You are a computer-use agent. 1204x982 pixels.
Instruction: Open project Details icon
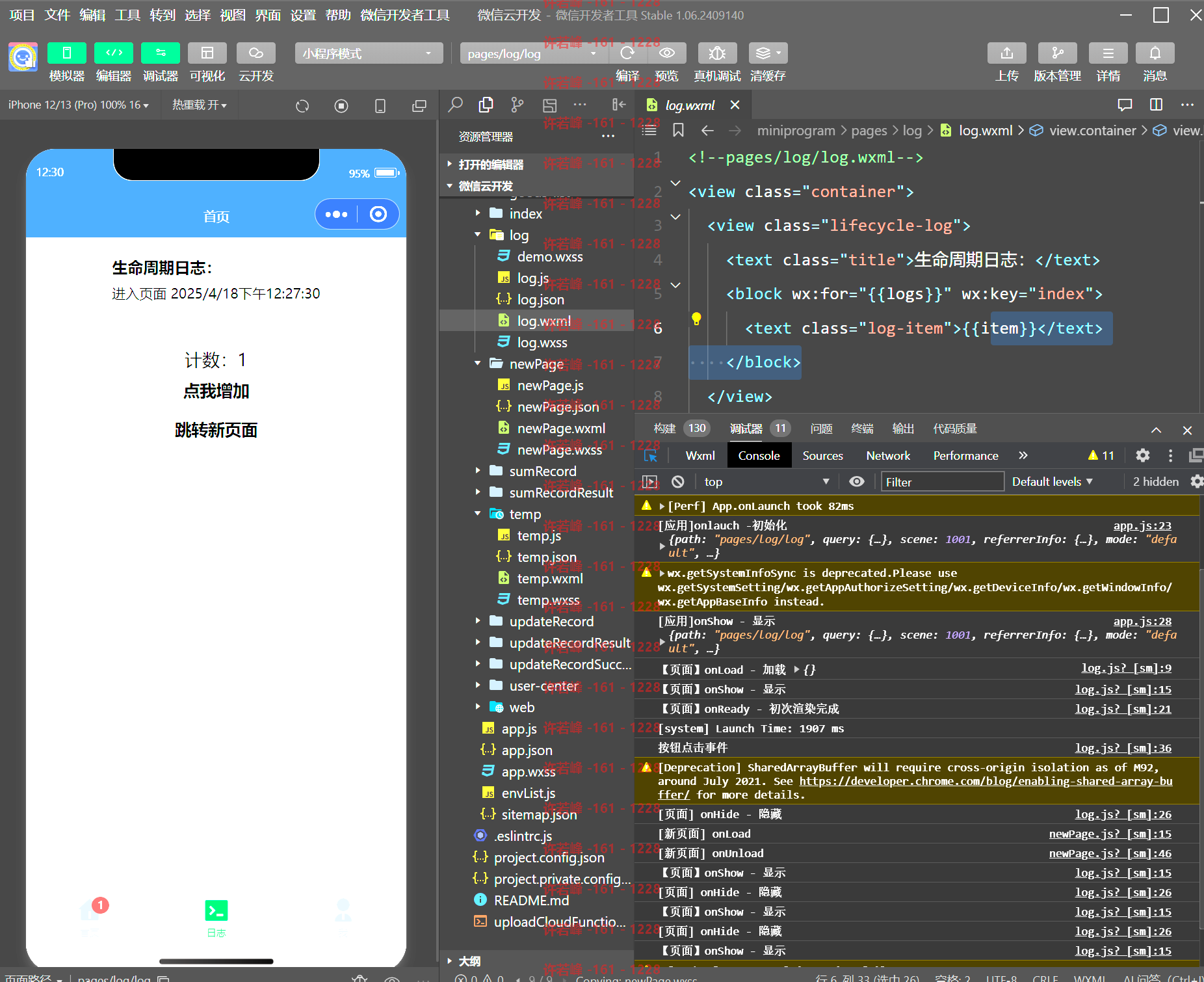pos(1108,53)
